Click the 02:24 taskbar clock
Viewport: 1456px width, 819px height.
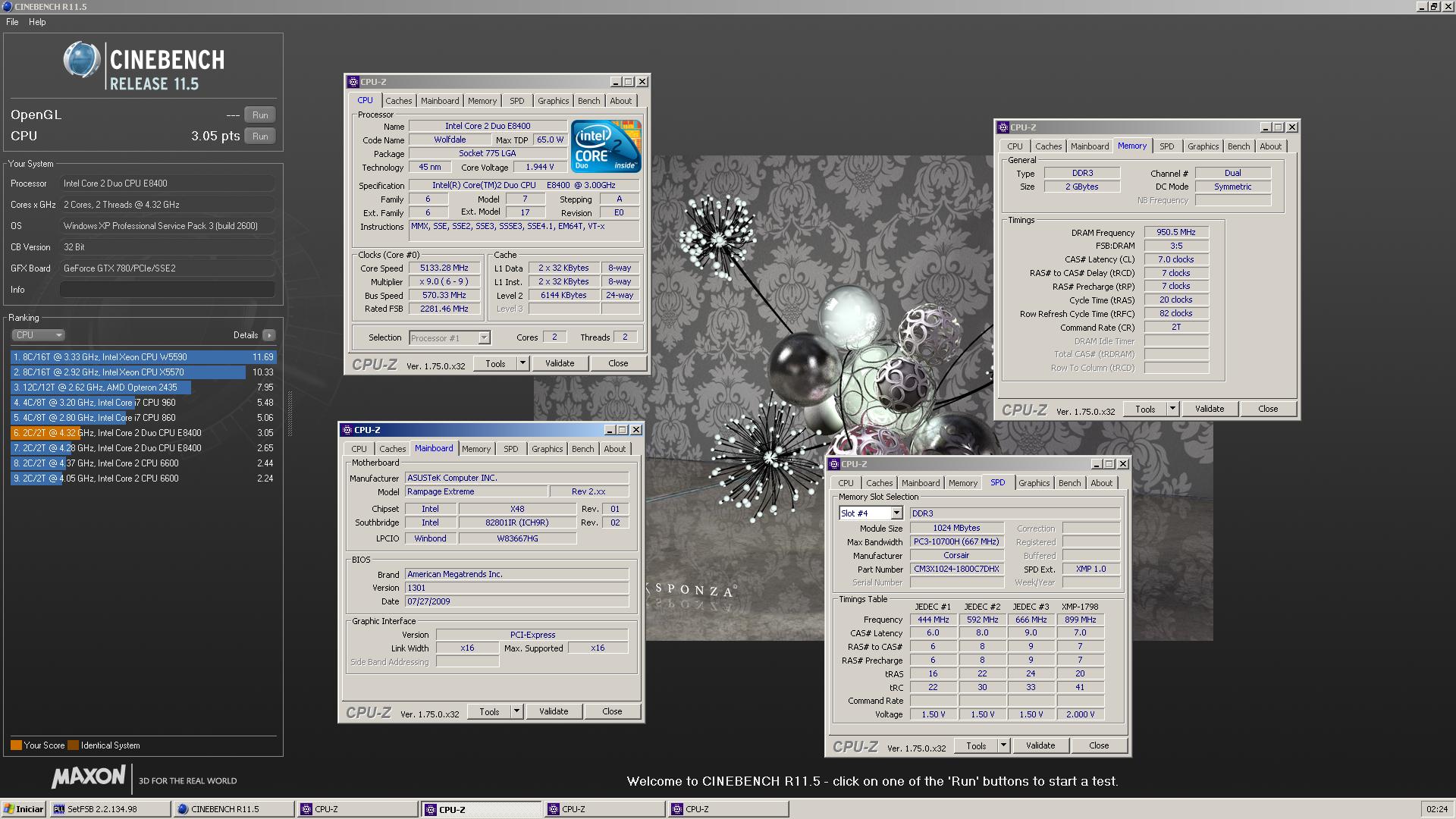1436,809
